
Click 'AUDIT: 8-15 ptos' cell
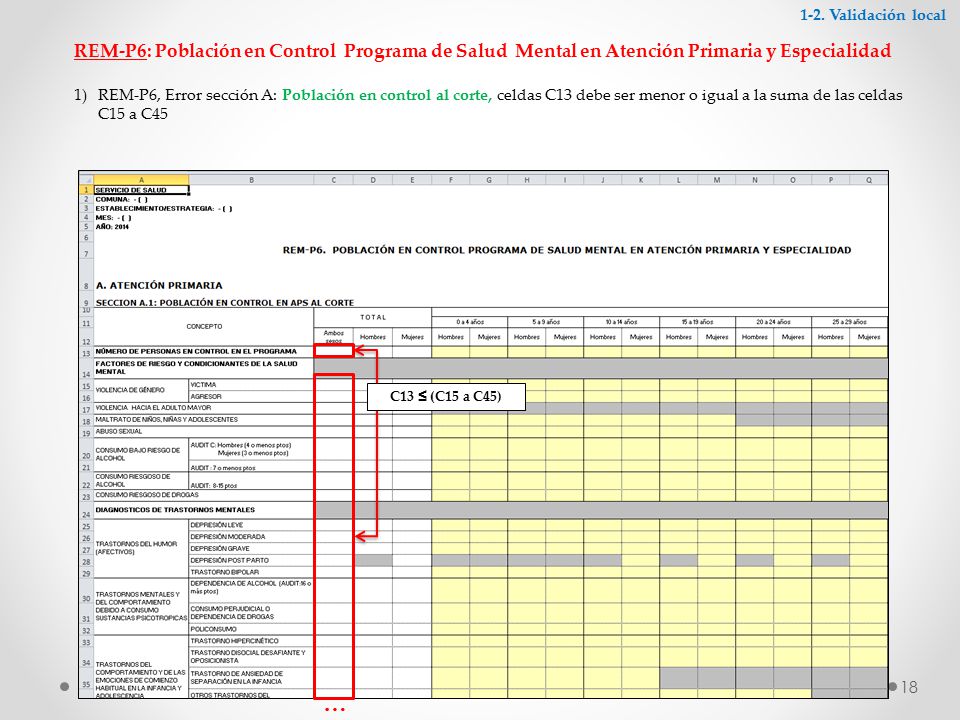click(x=251, y=483)
